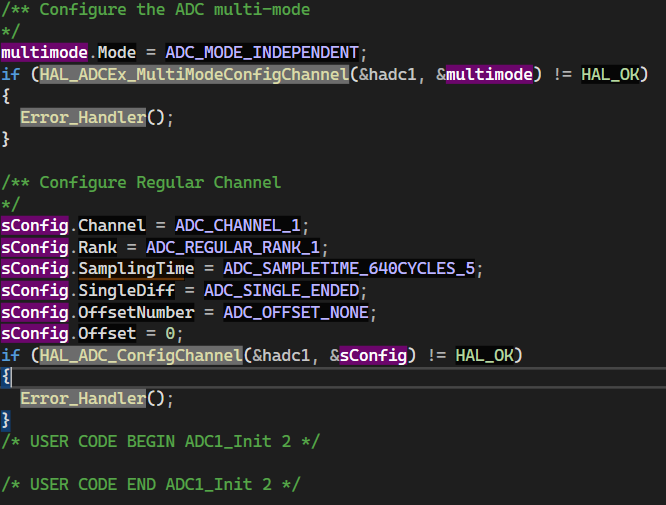Click the &multimode function argument

[x=484, y=74]
